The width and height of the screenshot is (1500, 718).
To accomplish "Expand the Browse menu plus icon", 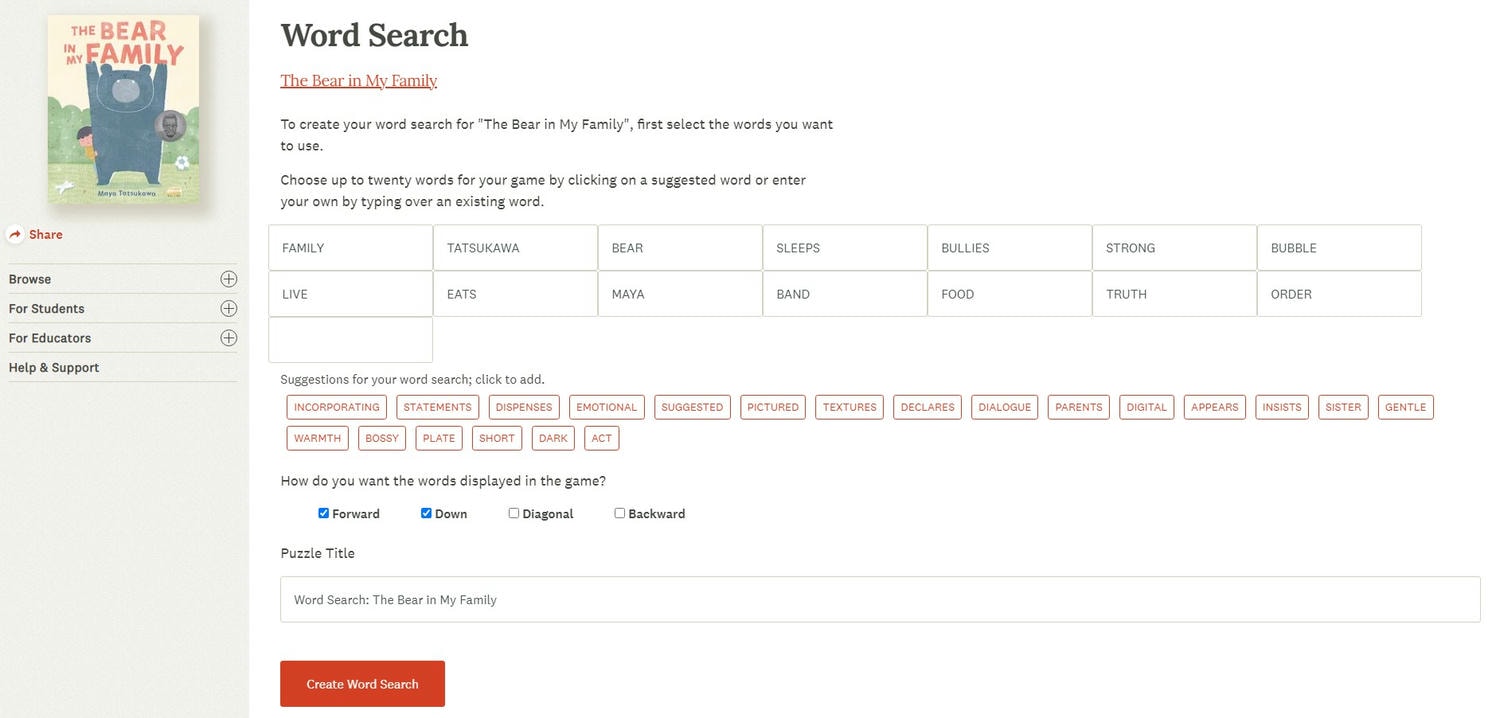I will tap(229, 279).
